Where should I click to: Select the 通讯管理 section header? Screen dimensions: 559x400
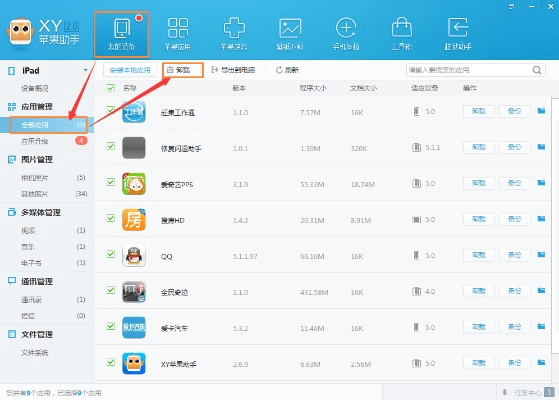[x=37, y=281]
